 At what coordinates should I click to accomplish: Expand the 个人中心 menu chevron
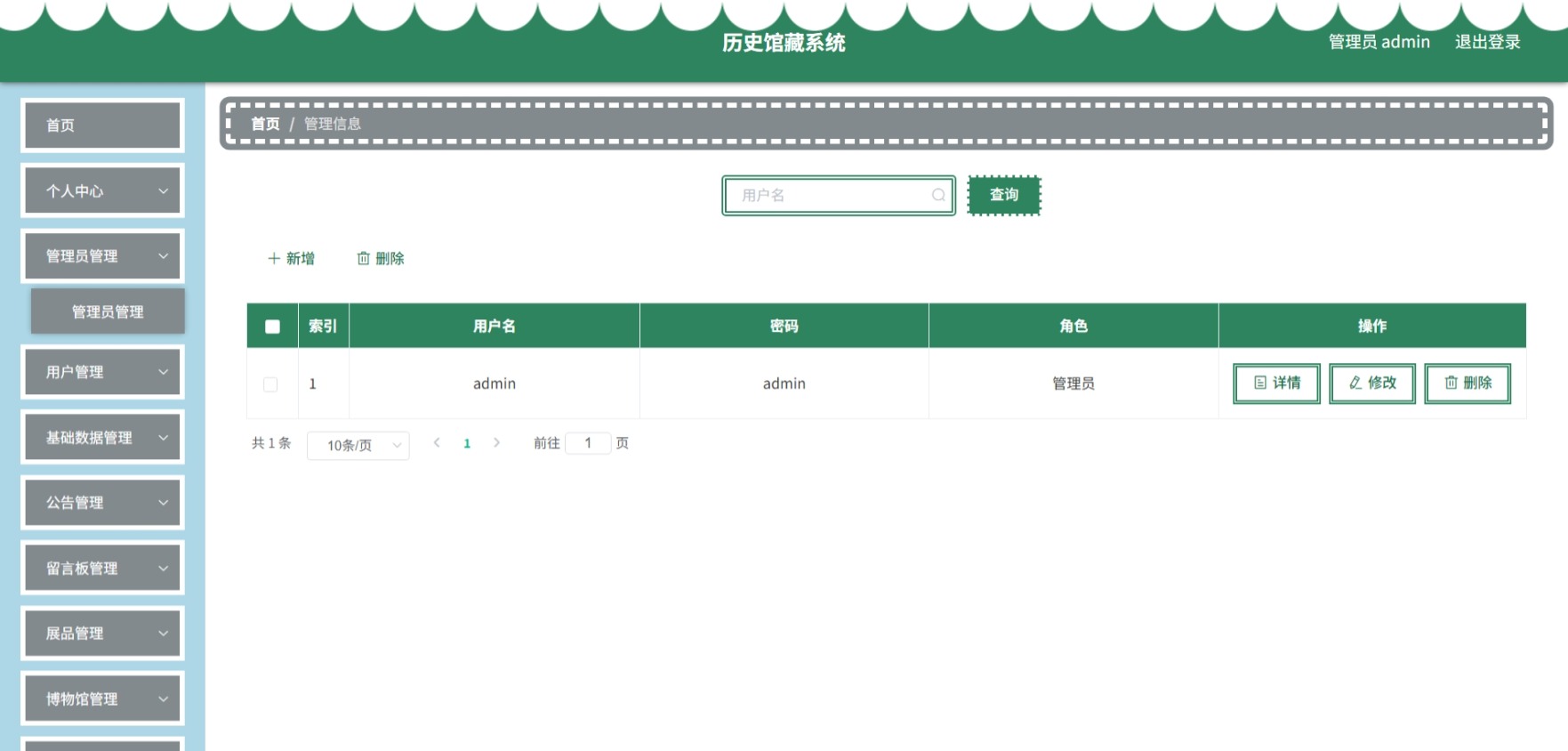[x=163, y=190]
